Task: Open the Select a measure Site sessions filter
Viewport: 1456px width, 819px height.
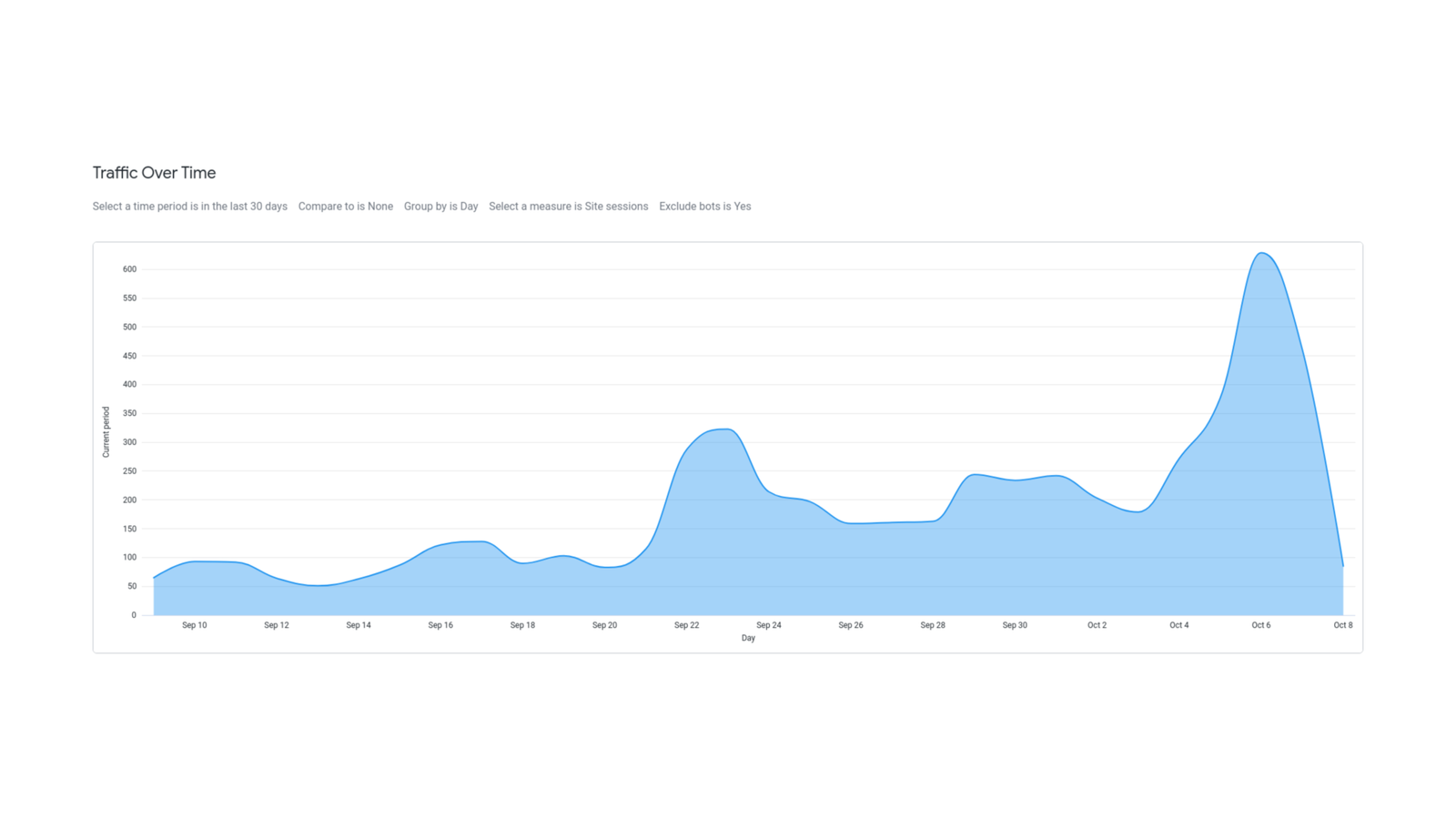Action: (x=568, y=207)
